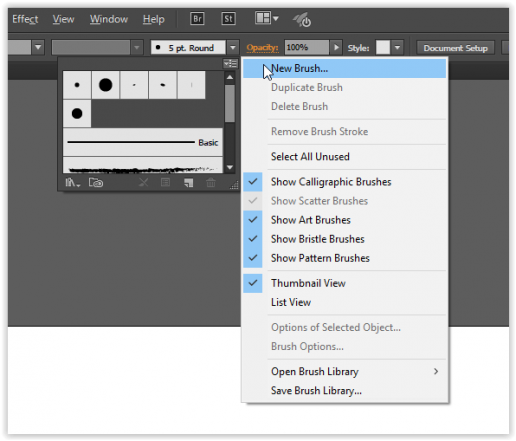
Task: Click the New Brush icon in panel footer
Action: (x=188, y=183)
